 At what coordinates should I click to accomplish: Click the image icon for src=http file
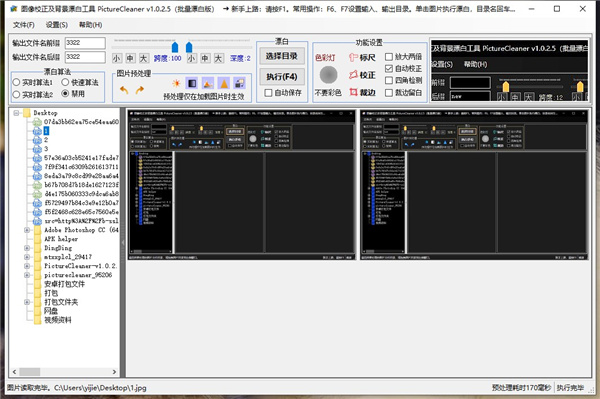click(x=37, y=221)
